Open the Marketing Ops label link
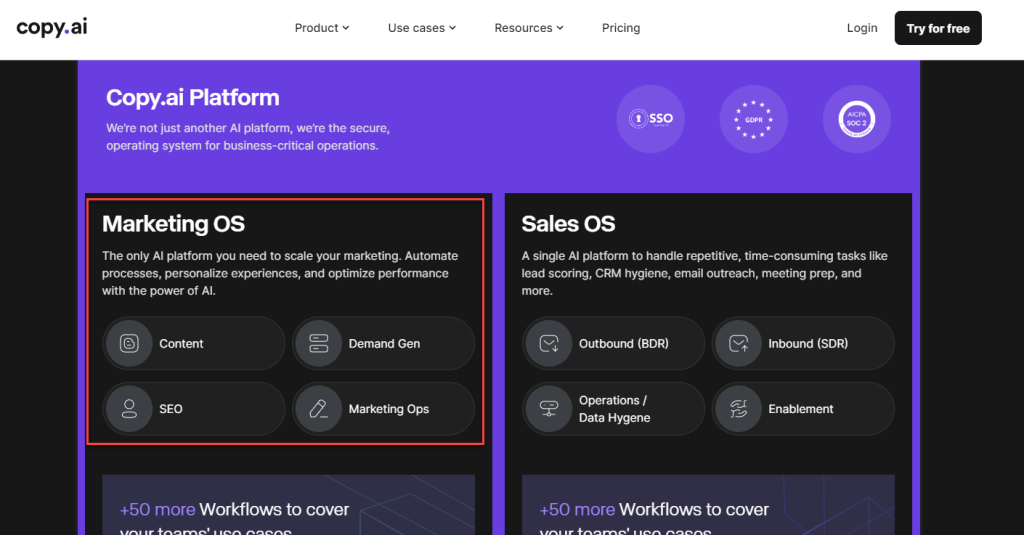Viewport: 1024px width, 535px height. (x=389, y=409)
